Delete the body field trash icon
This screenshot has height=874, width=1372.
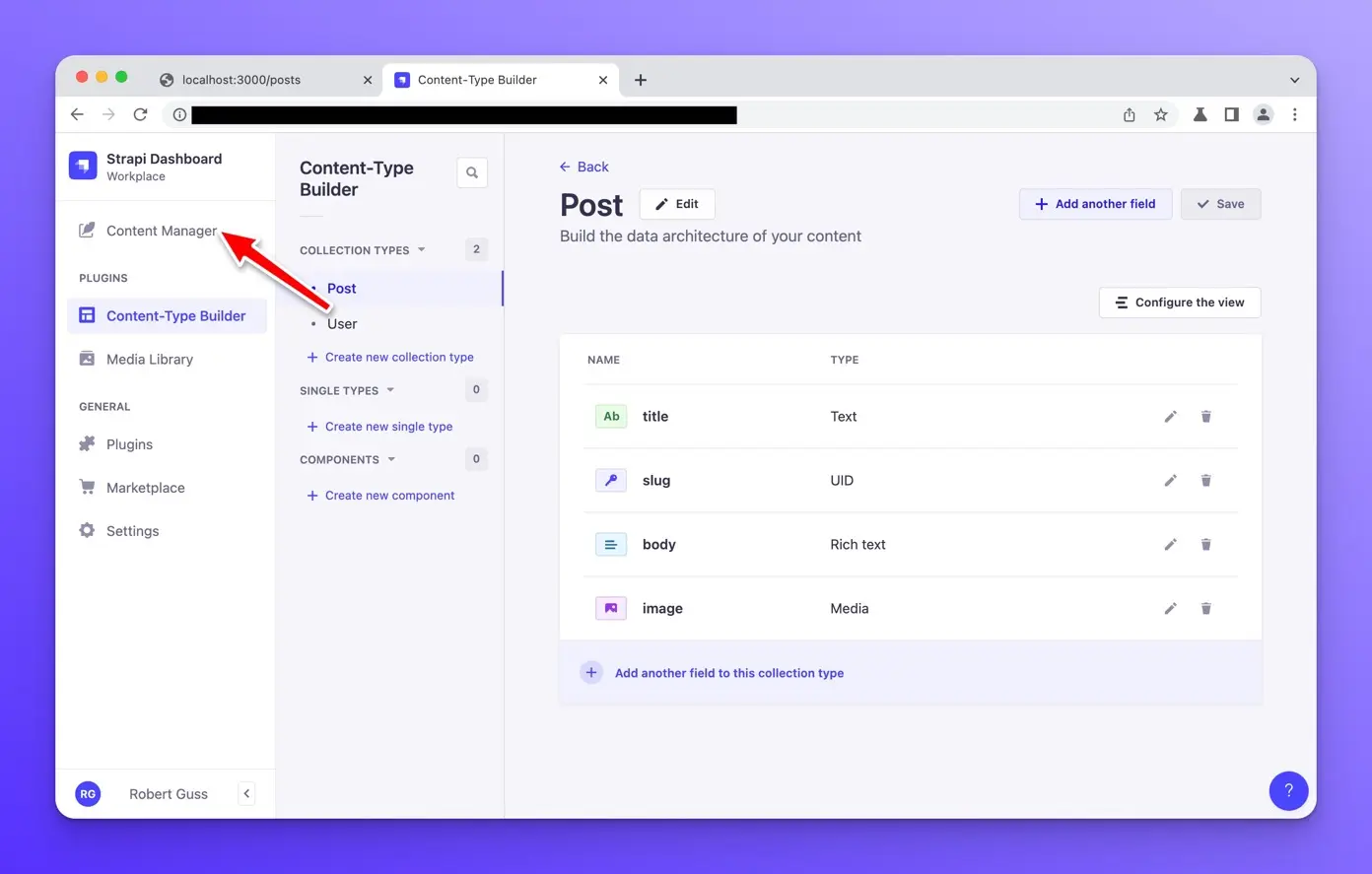pyautogui.click(x=1205, y=545)
